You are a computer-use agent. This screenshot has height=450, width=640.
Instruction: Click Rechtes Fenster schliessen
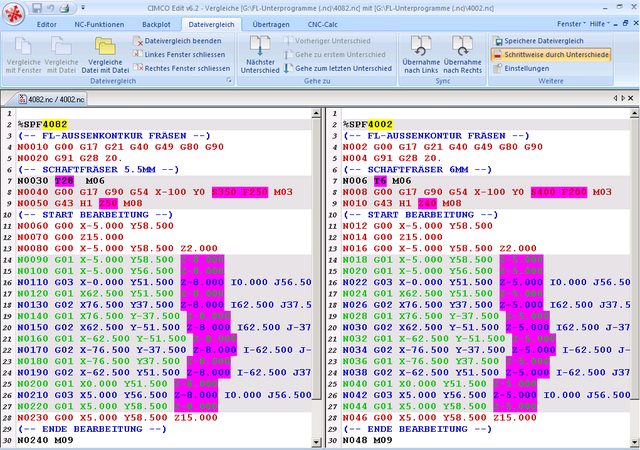click(x=182, y=68)
